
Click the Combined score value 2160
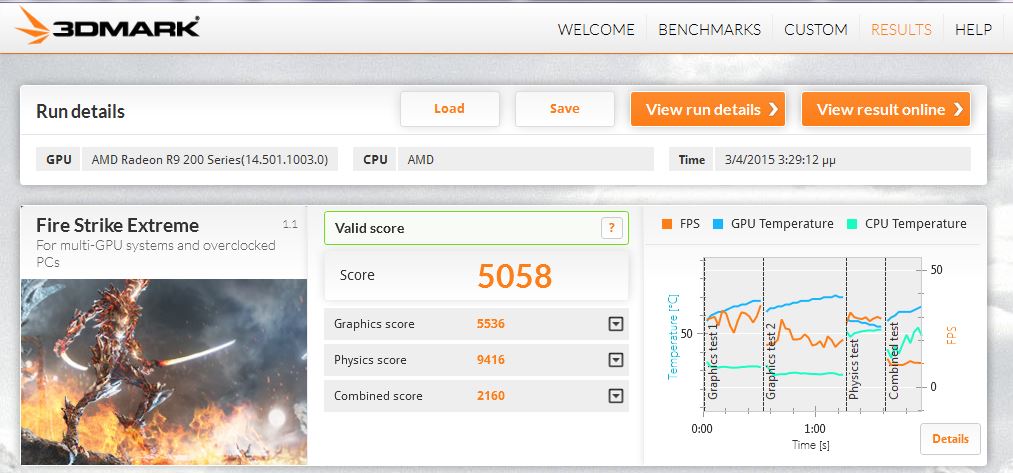(490, 396)
